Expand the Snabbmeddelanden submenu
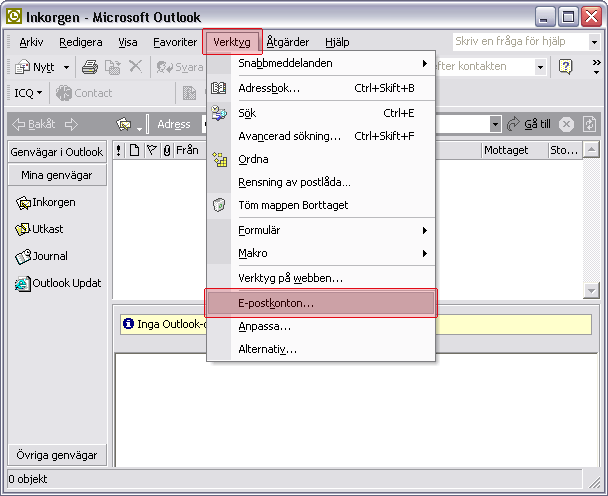608x496 pixels. pos(424,63)
